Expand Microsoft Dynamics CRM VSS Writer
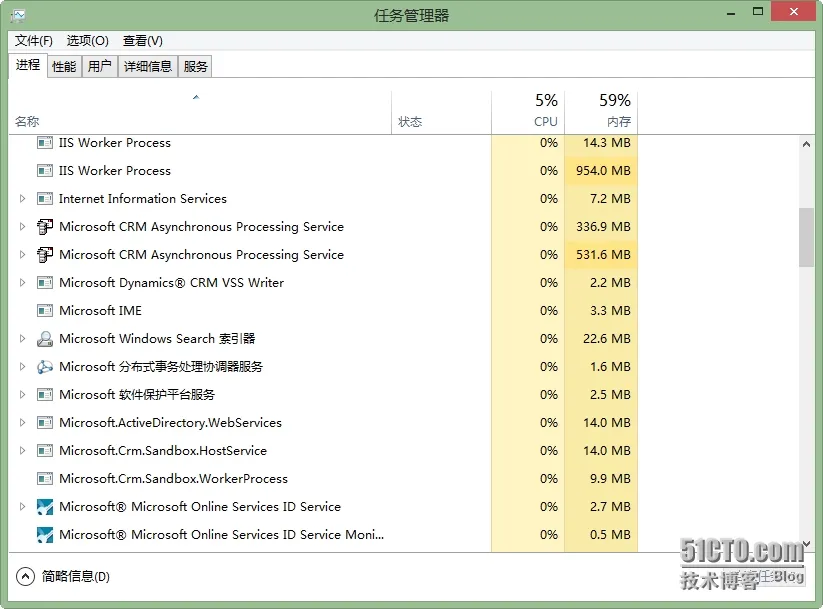823x609 pixels. [22, 282]
